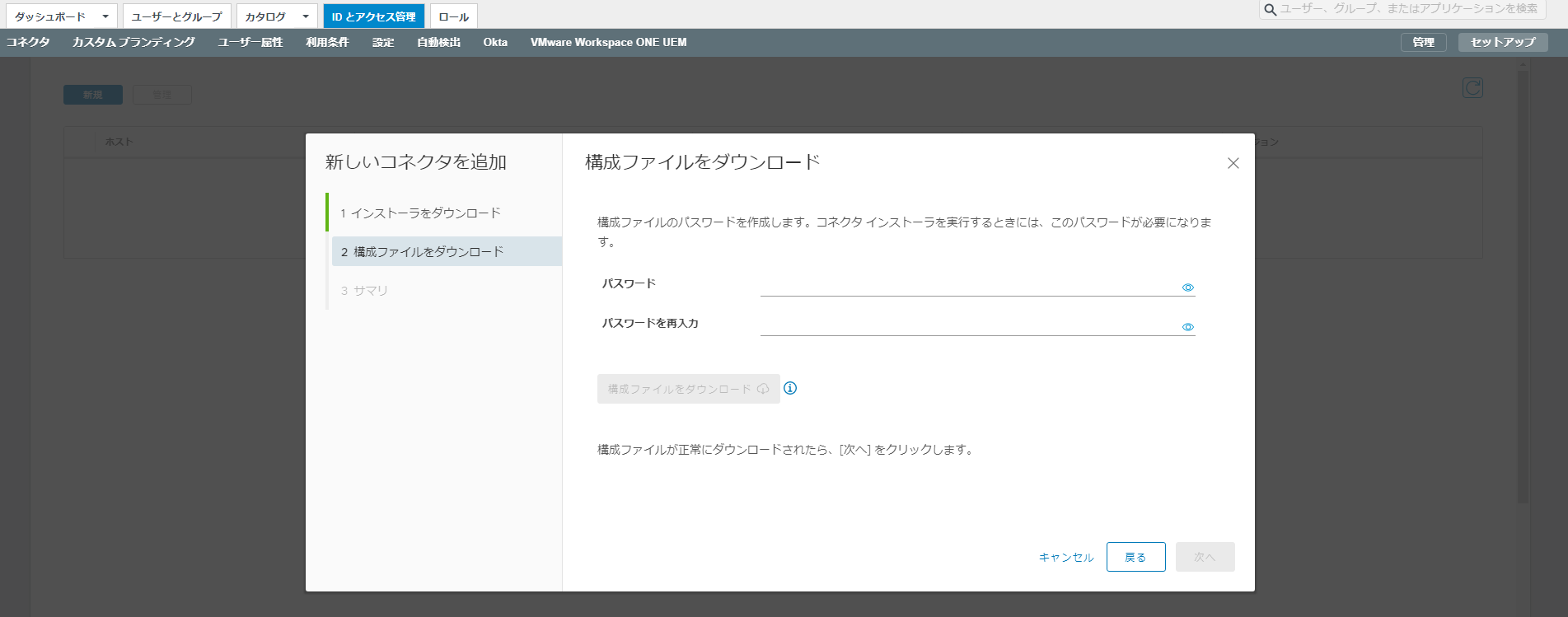
Task: Click the search magnifier icon
Action: coord(1270,9)
